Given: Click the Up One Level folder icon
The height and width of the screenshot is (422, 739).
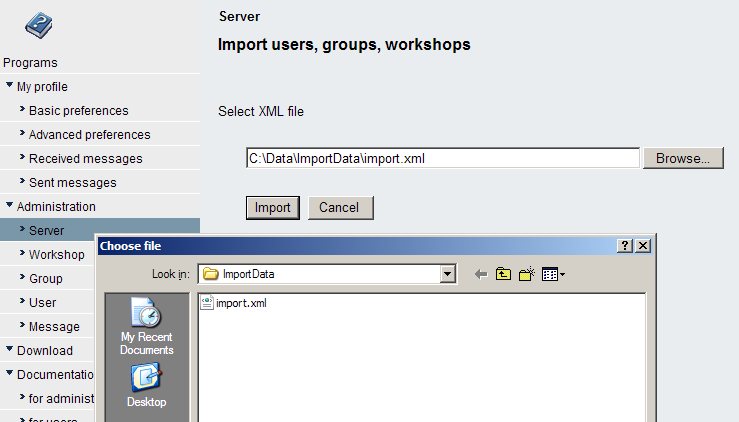Looking at the screenshot, I should click(504, 274).
